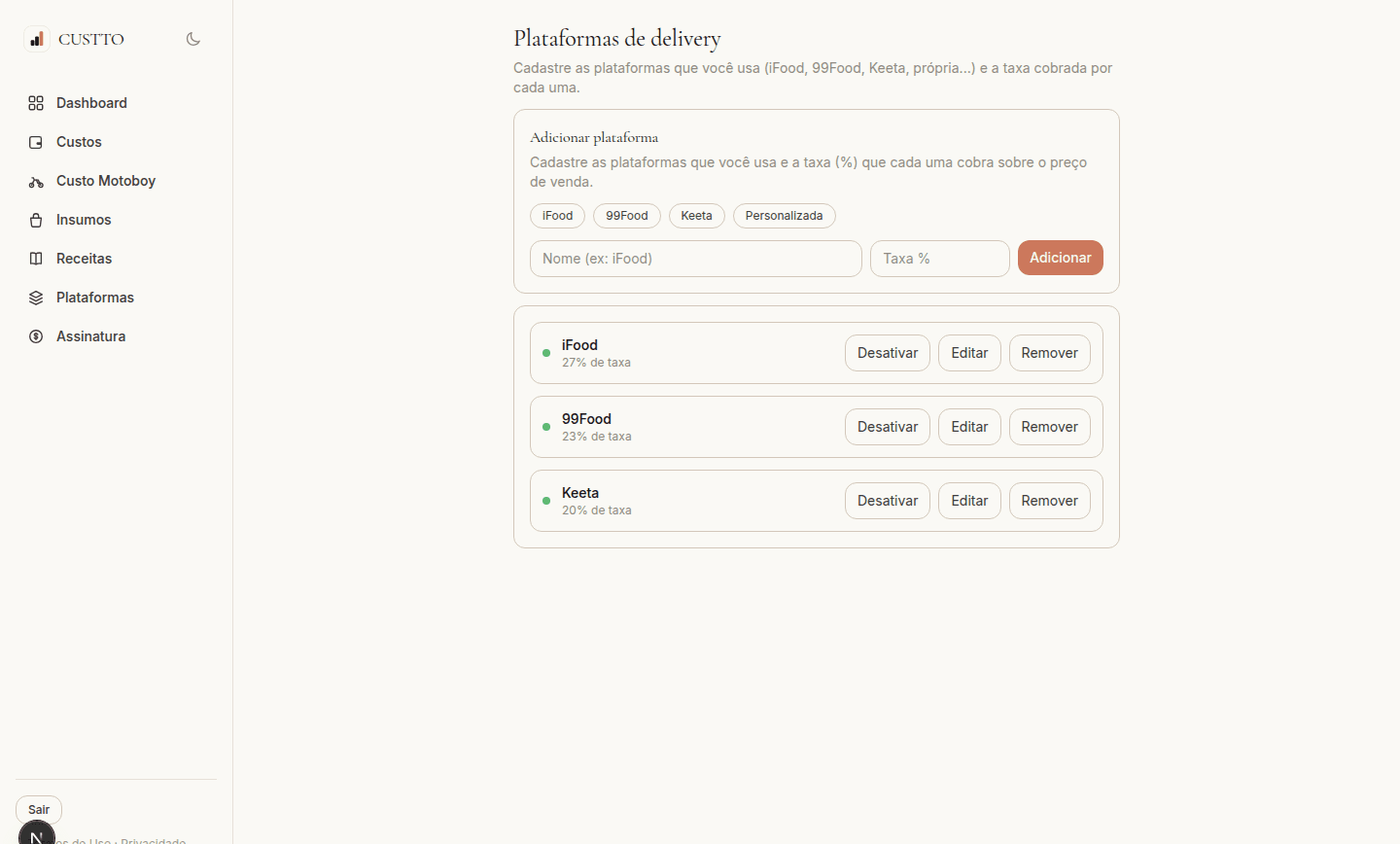This screenshot has width=1400, height=844.
Task: Click the Plataformas layers icon
Action: coord(36,298)
